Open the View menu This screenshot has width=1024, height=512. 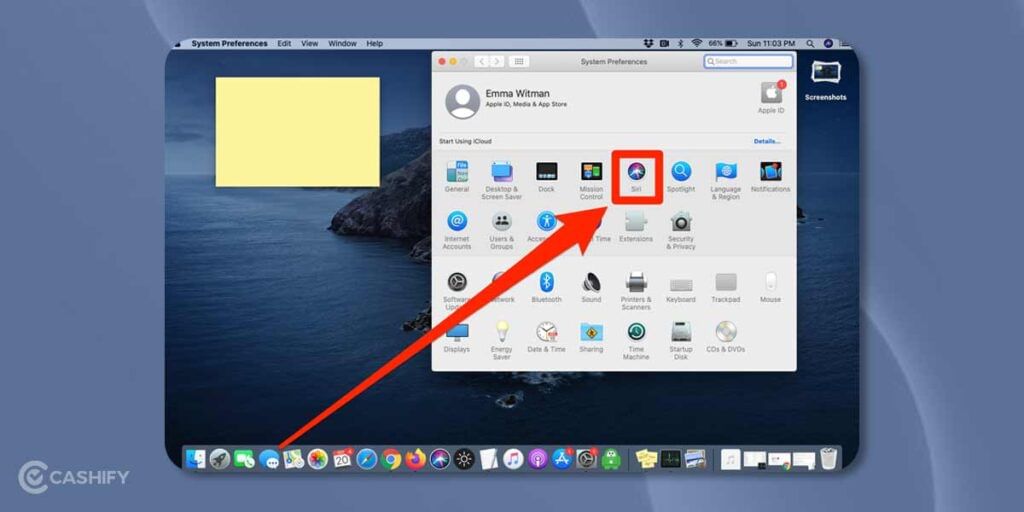[x=310, y=44]
